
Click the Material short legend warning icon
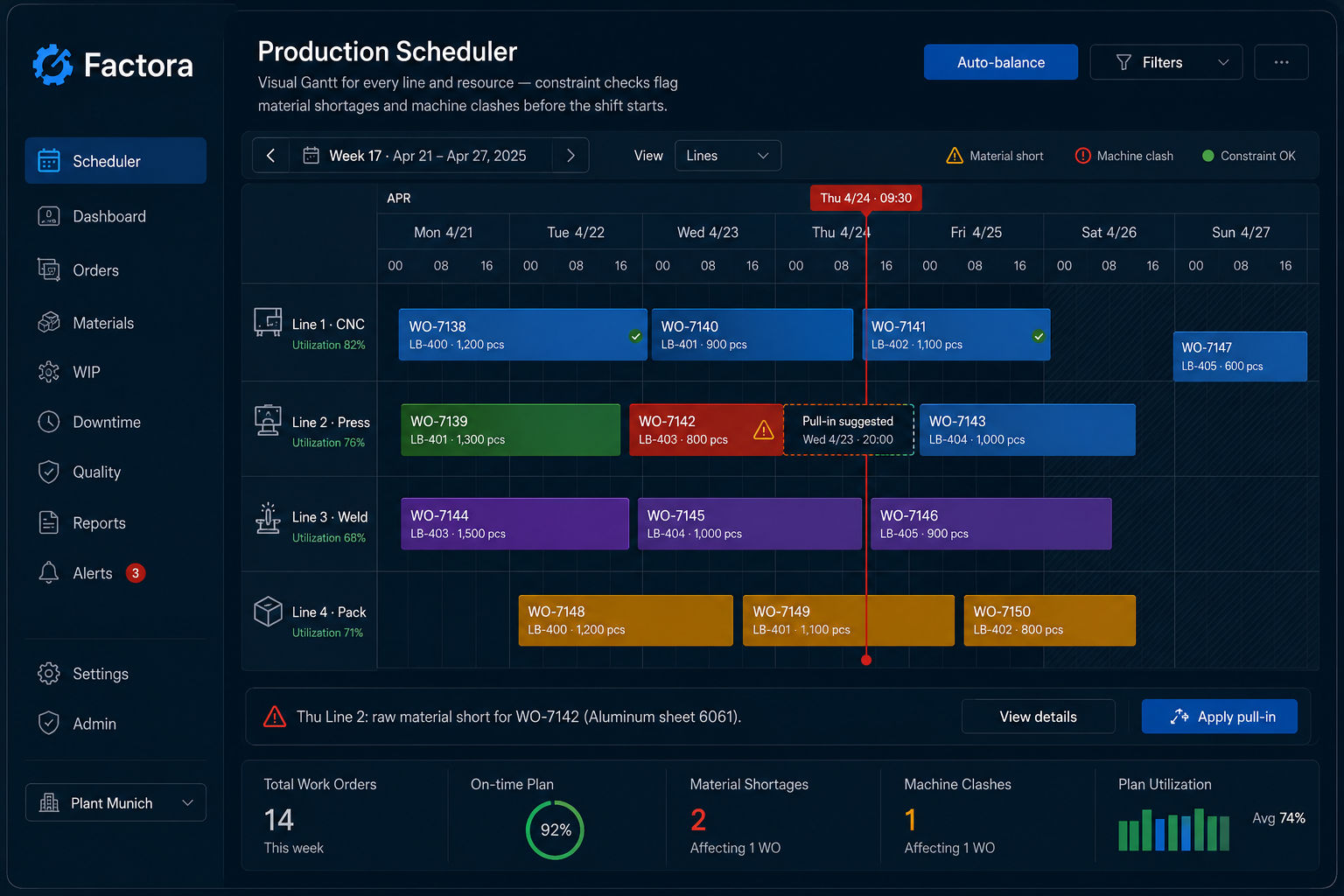pos(955,156)
